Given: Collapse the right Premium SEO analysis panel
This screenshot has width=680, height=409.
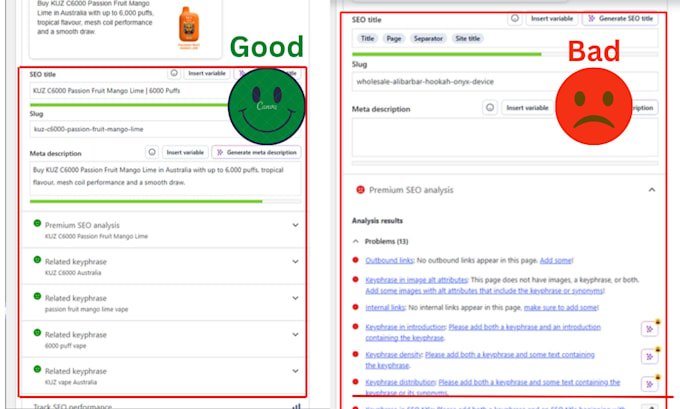Looking at the screenshot, I should 652,190.
